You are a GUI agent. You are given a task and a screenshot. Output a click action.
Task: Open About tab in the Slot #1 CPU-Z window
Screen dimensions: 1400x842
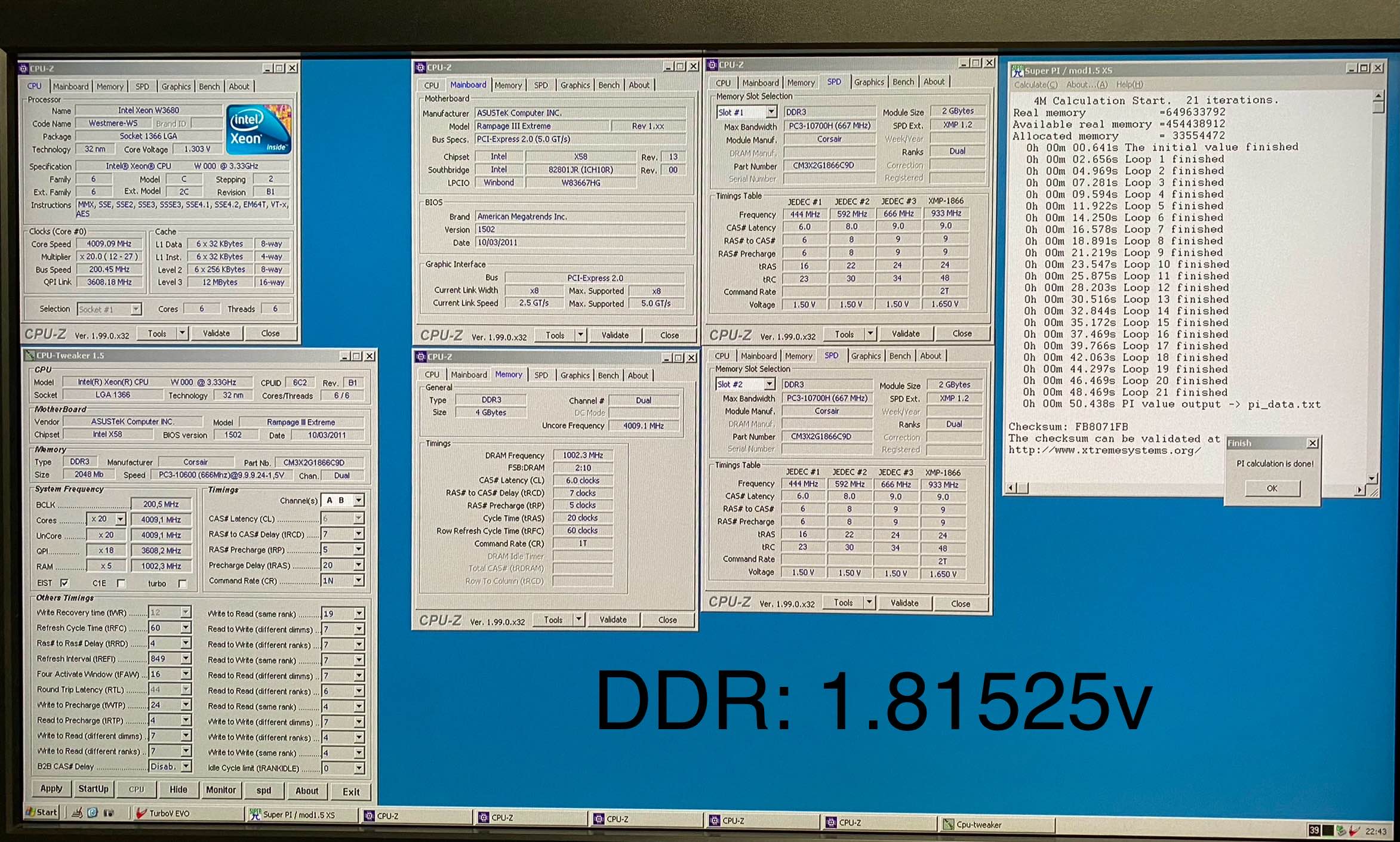coord(934,82)
